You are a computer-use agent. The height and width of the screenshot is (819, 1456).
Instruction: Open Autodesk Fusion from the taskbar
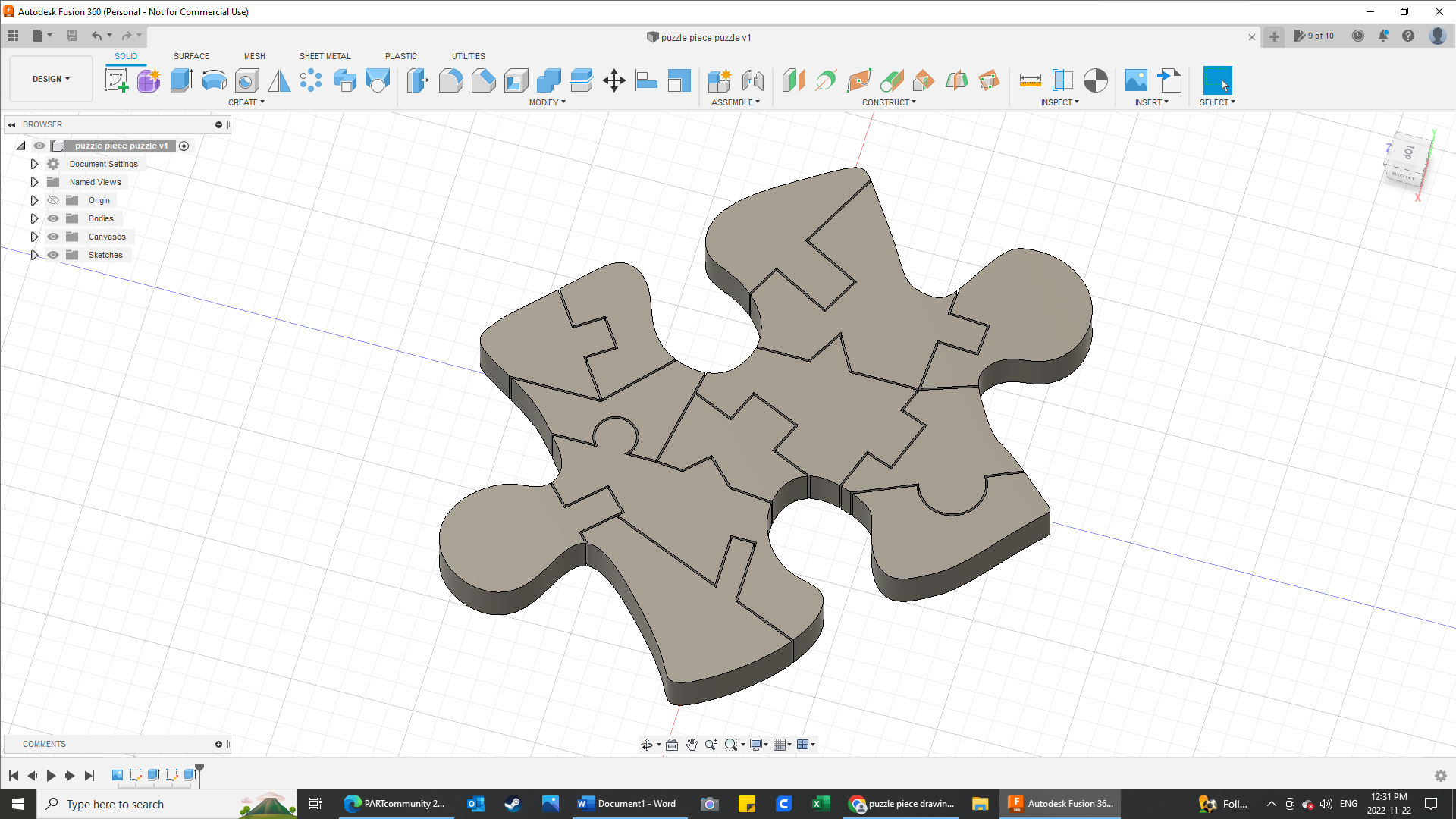coord(1060,804)
